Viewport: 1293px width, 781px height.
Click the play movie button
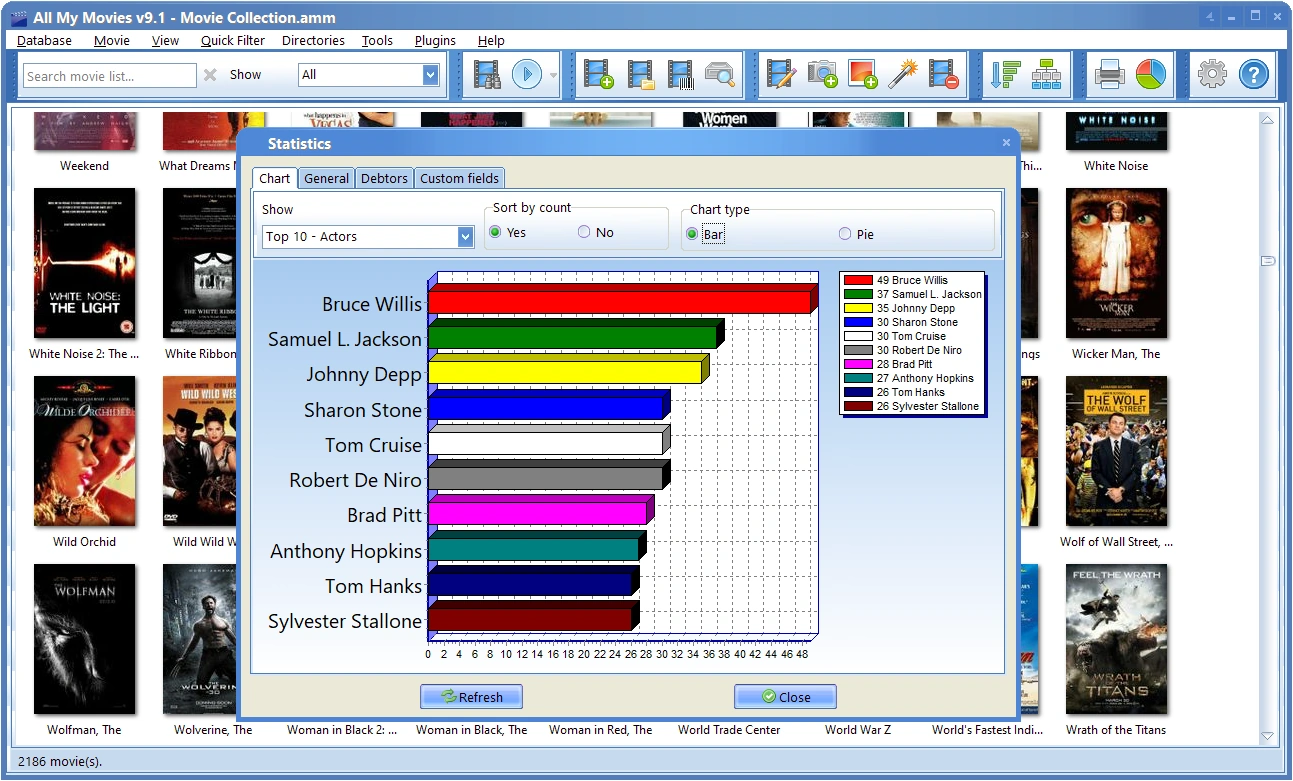tap(526, 75)
